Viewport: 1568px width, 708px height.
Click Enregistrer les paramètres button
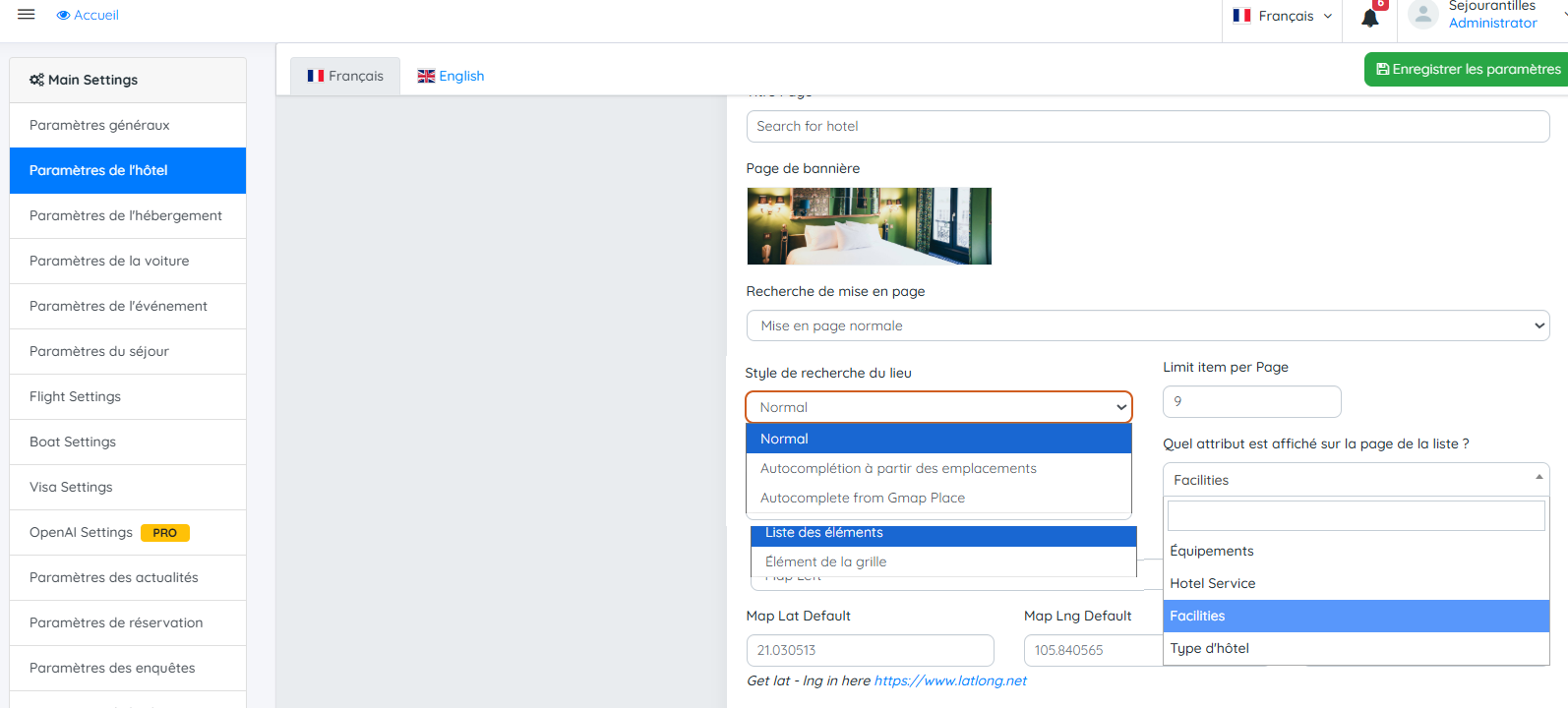[1468, 70]
